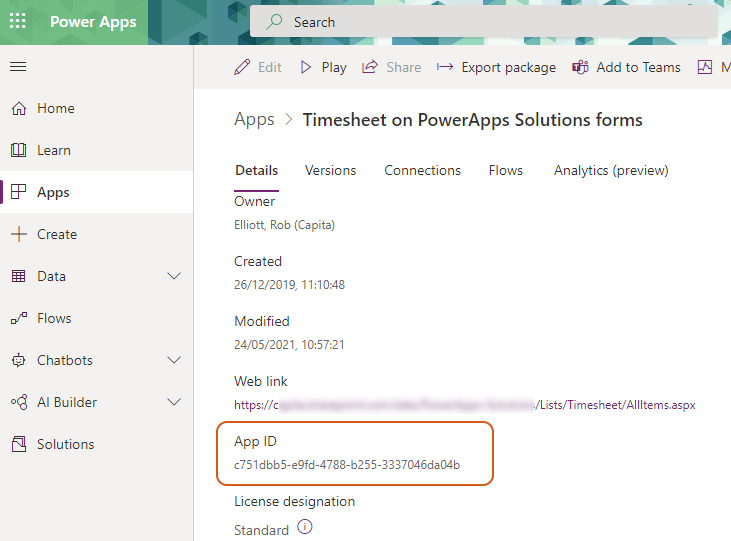Click the License designation info icon
Image resolution: width=731 pixels, height=541 pixels.
(305, 527)
